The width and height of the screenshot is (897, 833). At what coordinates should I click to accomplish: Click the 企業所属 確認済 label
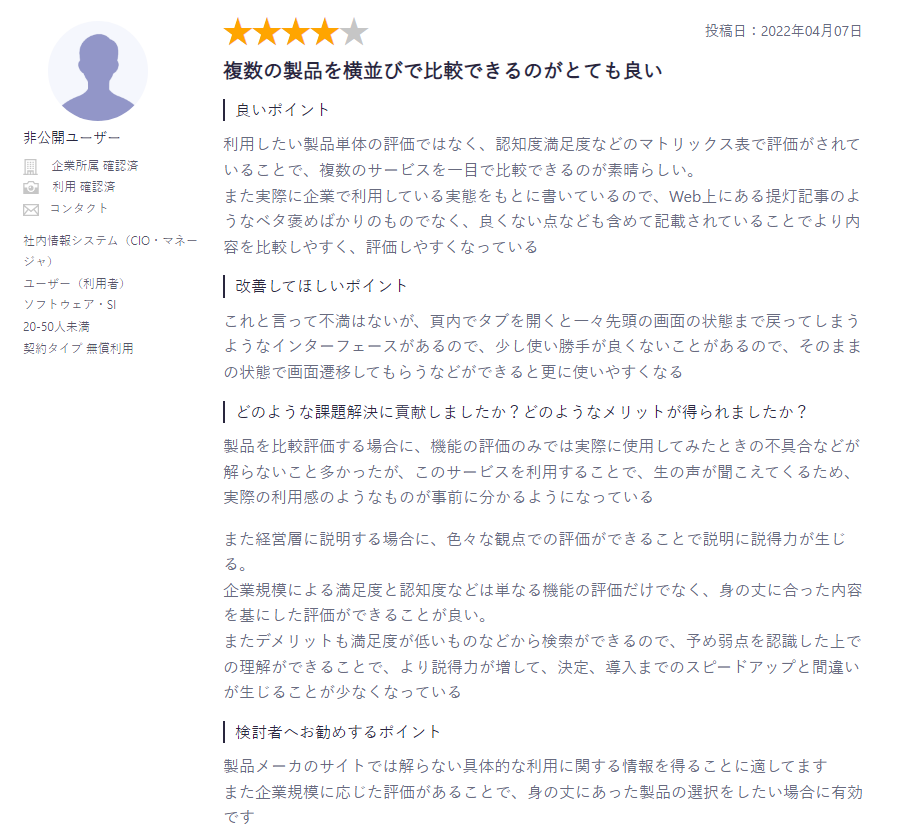pos(95,166)
